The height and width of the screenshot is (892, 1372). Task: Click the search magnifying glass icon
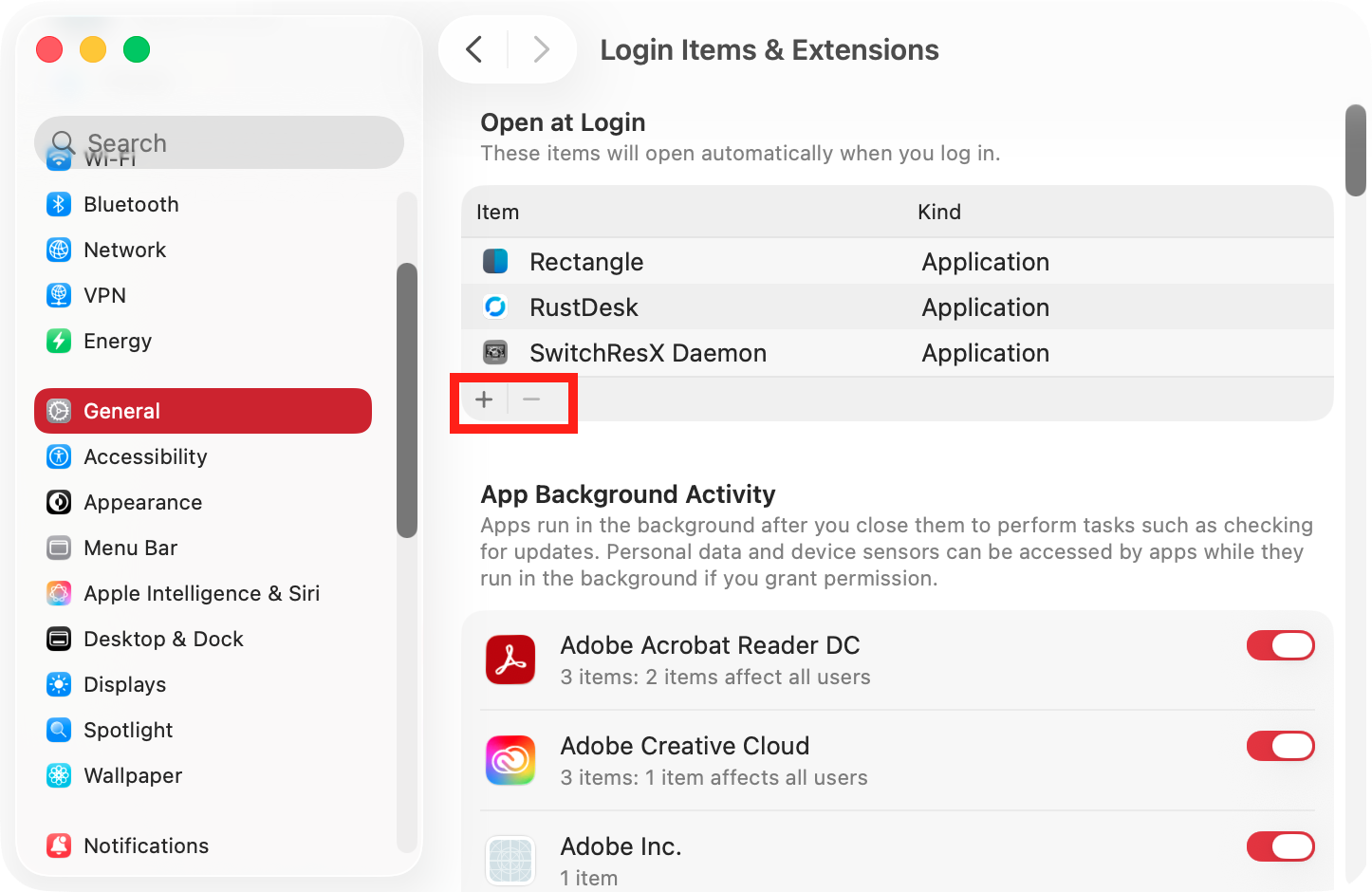click(x=63, y=143)
